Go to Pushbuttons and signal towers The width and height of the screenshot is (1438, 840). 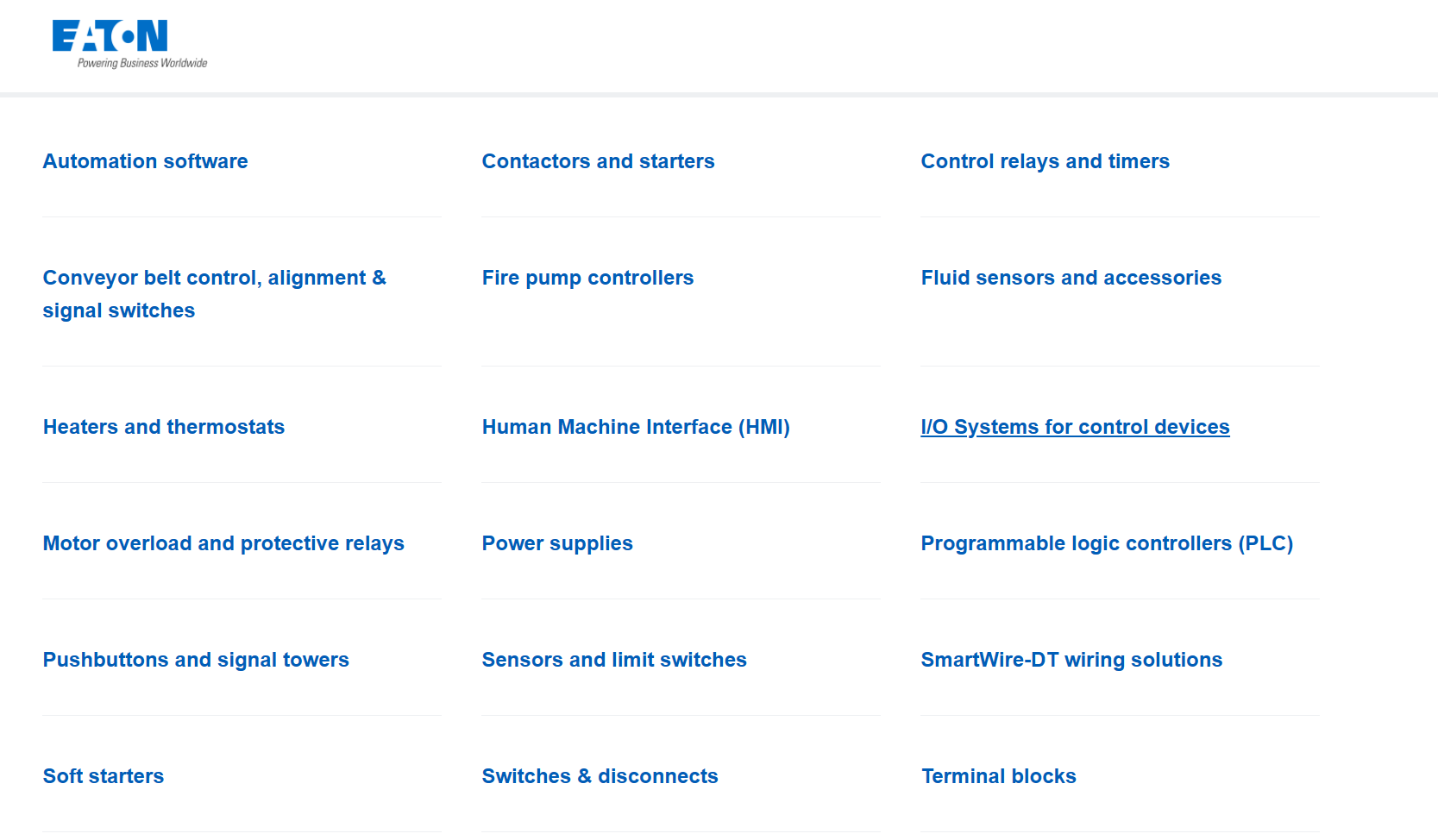coord(196,660)
